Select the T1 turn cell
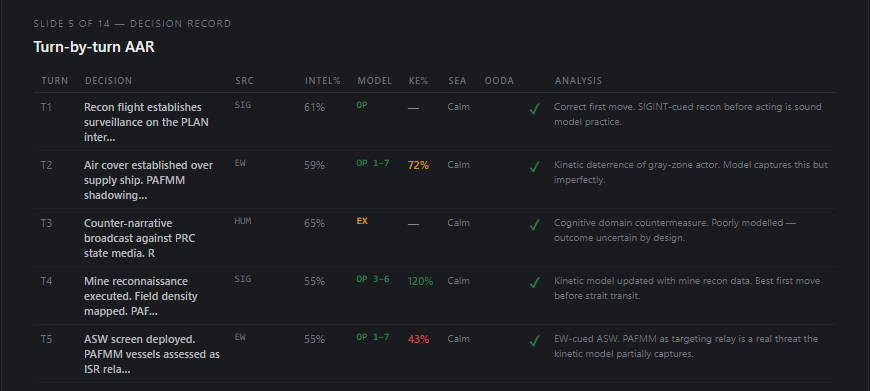This screenshot has height=391, width=870. pyautogui.click(x=46, y=107)
